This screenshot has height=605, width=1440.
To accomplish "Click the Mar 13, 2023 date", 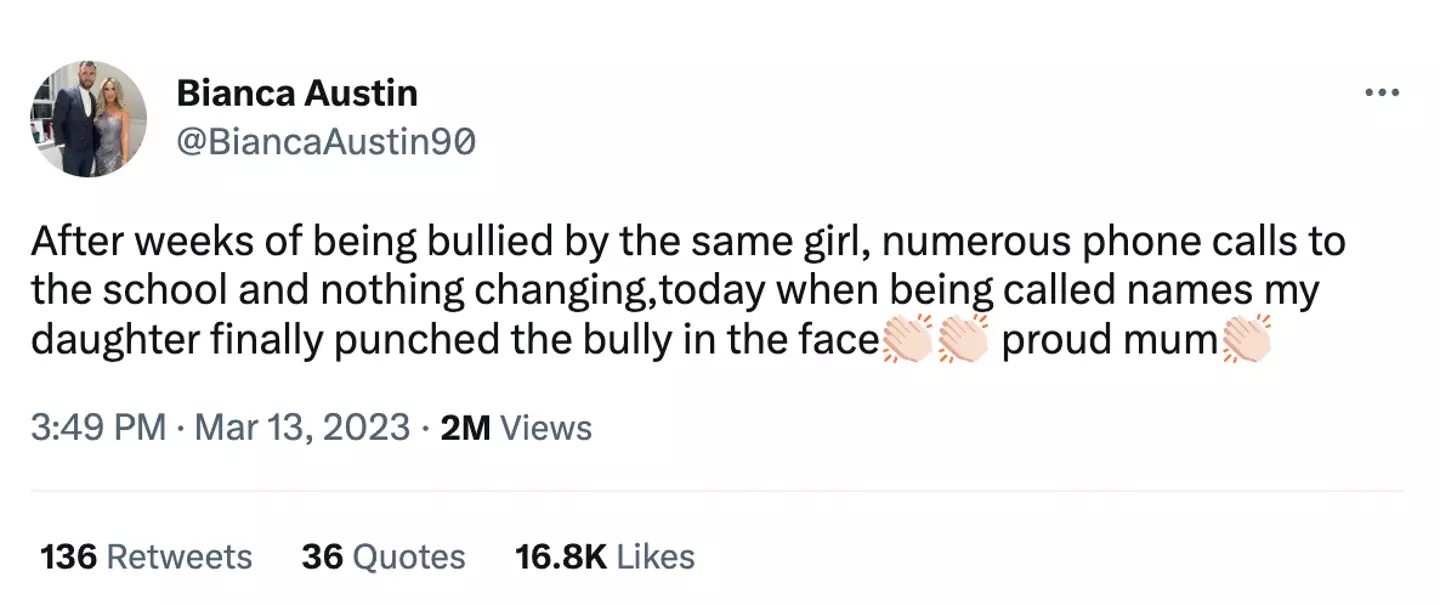I will click(x=302, y=428).
